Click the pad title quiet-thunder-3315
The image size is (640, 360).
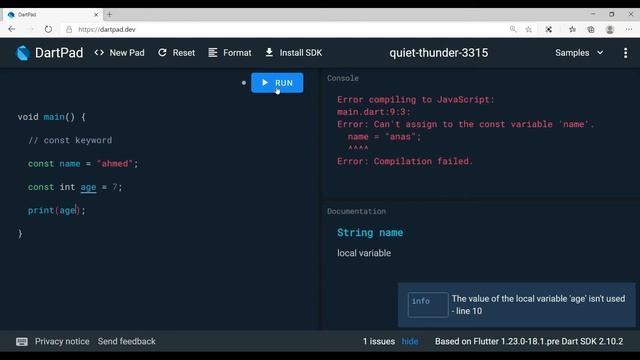438,53
